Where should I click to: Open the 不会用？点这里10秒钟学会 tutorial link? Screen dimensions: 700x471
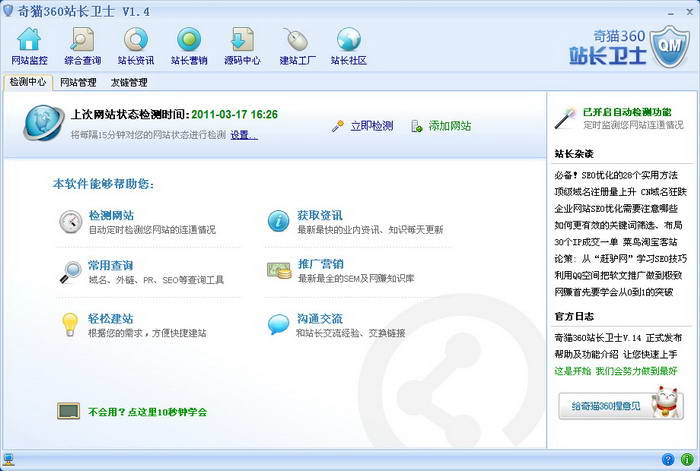pyautogui.click(x=147, y=411)
